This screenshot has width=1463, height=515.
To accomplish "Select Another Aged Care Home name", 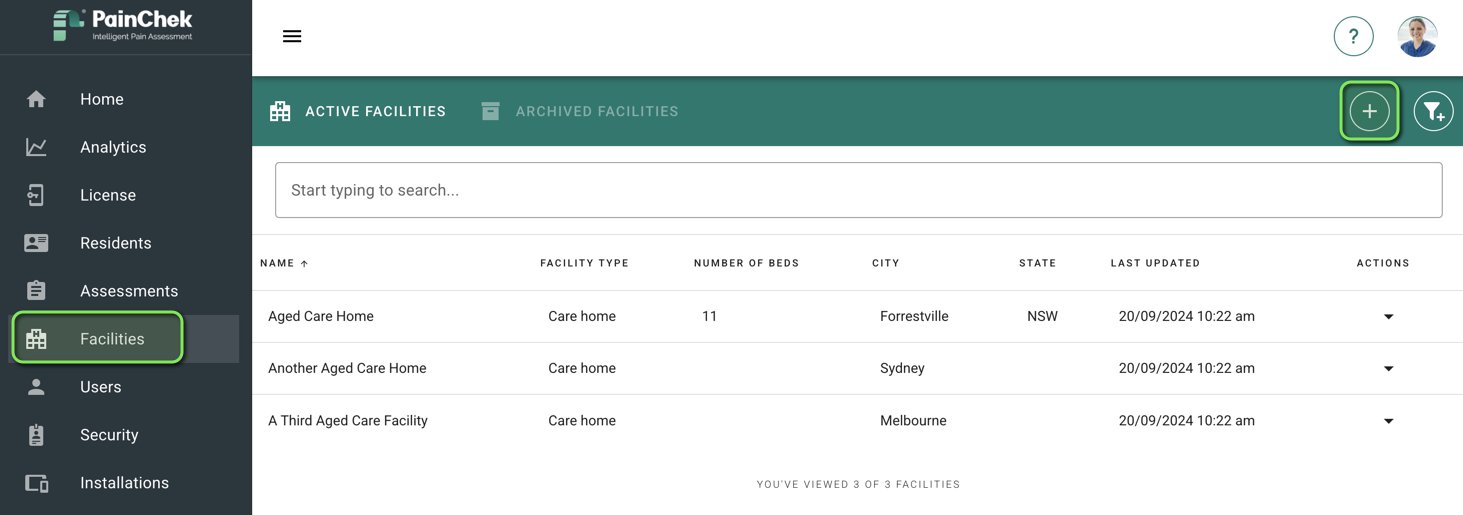I will [x=347, y=368].
